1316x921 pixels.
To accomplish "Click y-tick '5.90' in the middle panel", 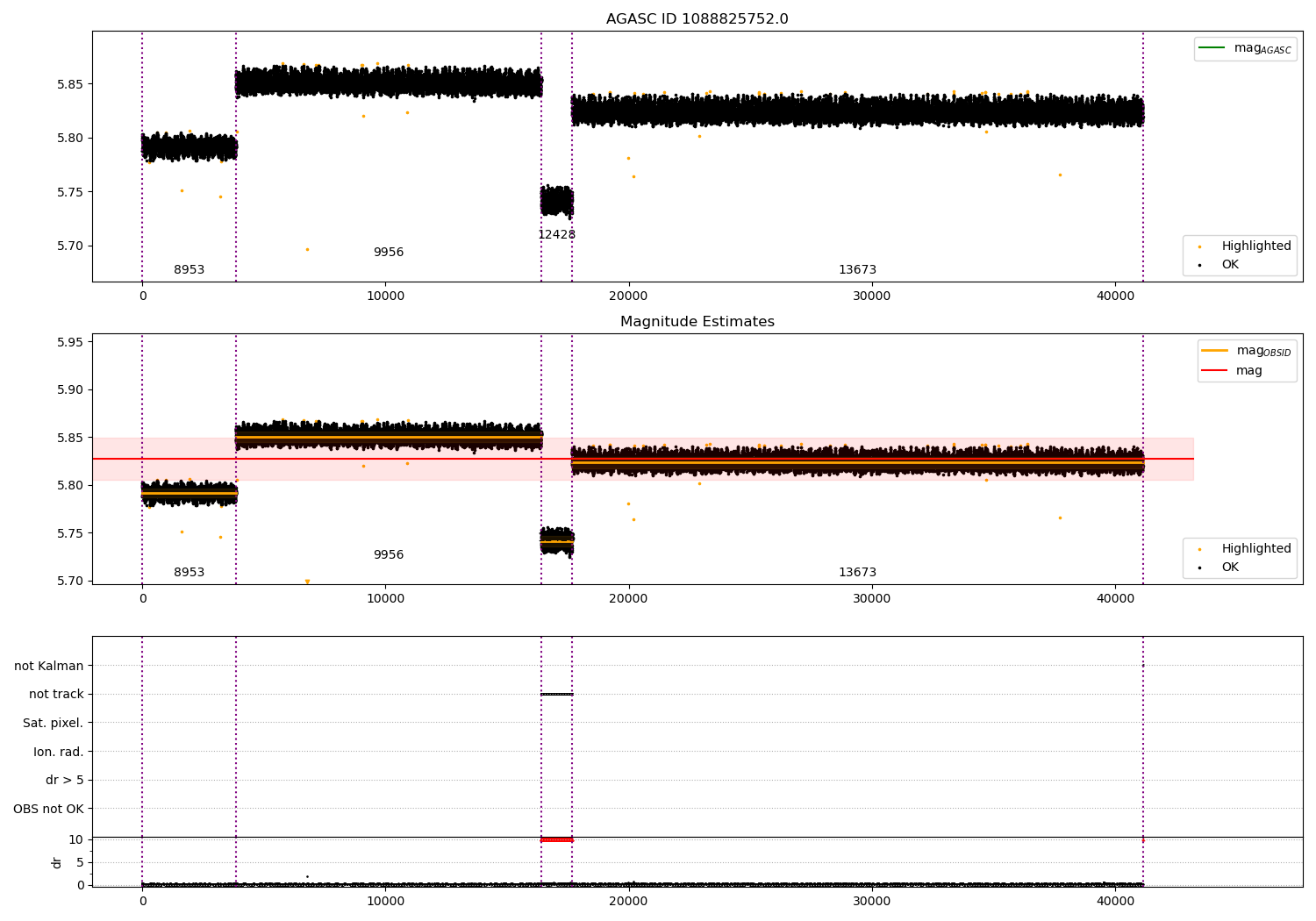I will pyautogui.click(x=69, y=389).
